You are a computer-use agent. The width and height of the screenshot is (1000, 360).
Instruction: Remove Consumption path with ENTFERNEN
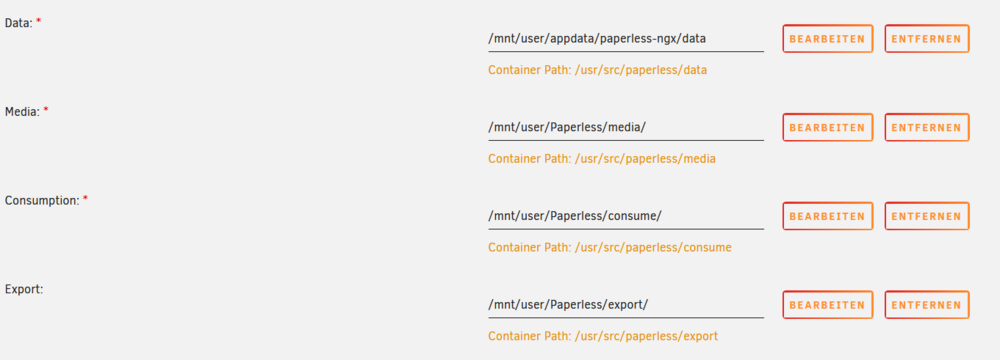click(x=927, y=216)
